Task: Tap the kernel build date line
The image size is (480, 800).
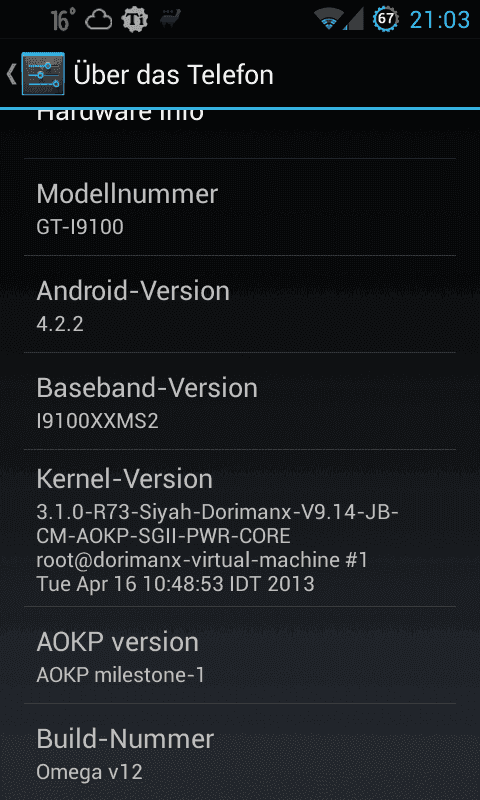Action: 175,584
